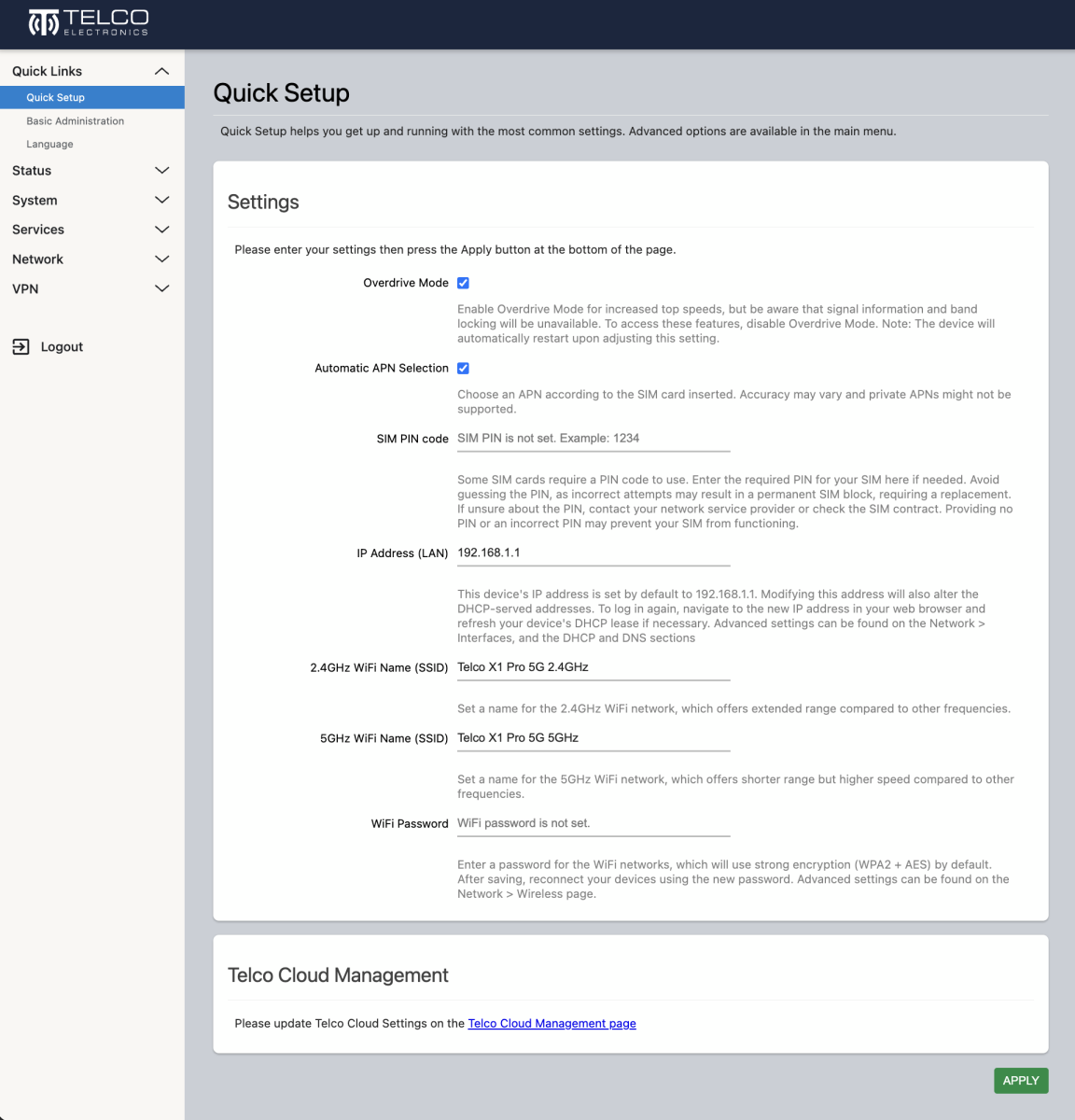Click the Logout text link

point(62,346)
